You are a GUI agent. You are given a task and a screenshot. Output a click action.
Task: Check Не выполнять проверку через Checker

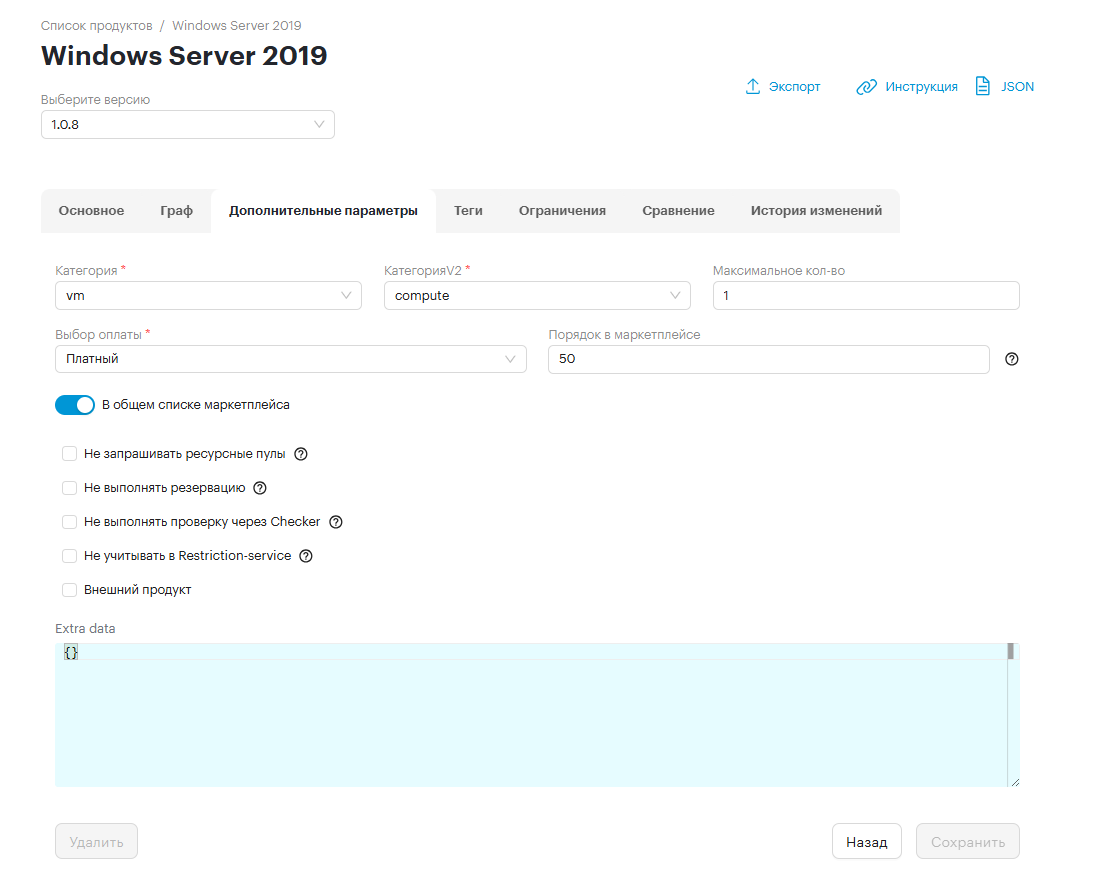pos(69,522)
